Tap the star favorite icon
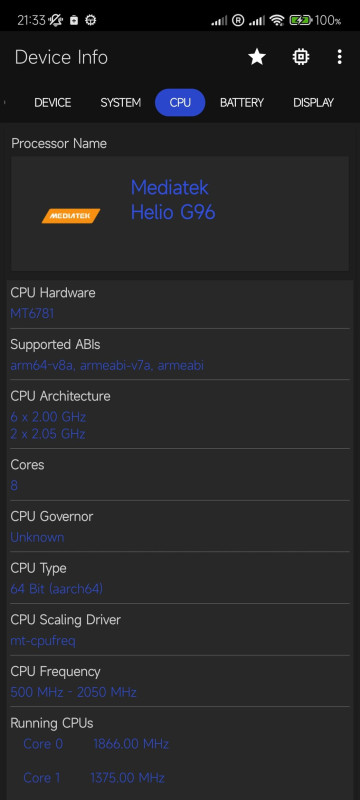The width and height of the screenshot is (360, 800). tap(257, 57)
